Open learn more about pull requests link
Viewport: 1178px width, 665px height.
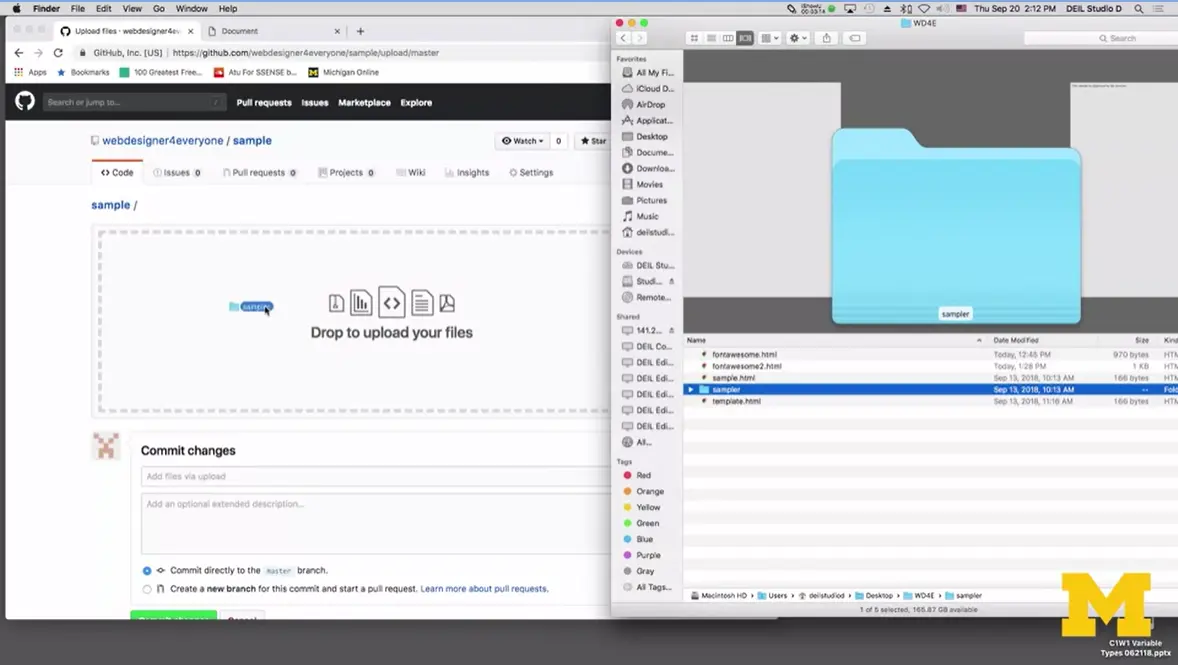click(484, 588)
